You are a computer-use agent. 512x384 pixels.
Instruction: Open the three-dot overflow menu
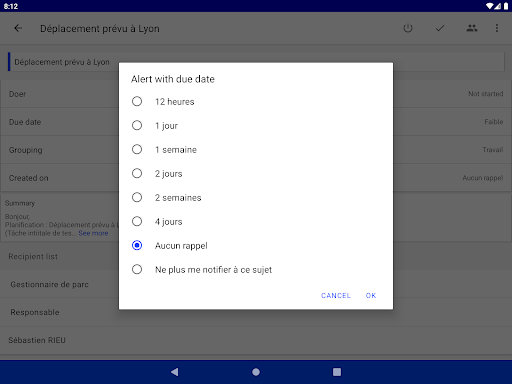497,28
